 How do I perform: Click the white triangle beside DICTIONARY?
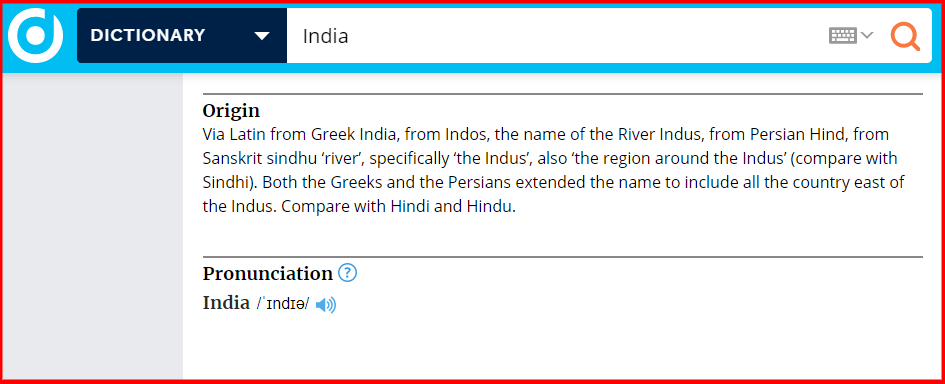pyautogui.click(x=262, y=36)
